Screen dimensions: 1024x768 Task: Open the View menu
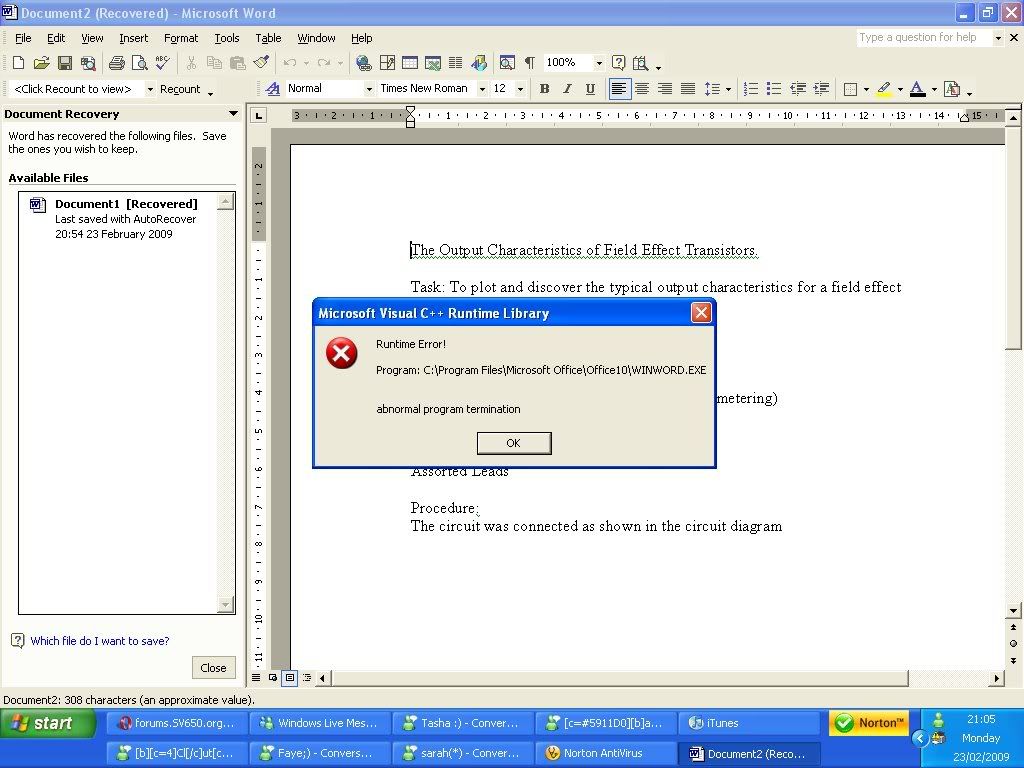pos(92,38)
